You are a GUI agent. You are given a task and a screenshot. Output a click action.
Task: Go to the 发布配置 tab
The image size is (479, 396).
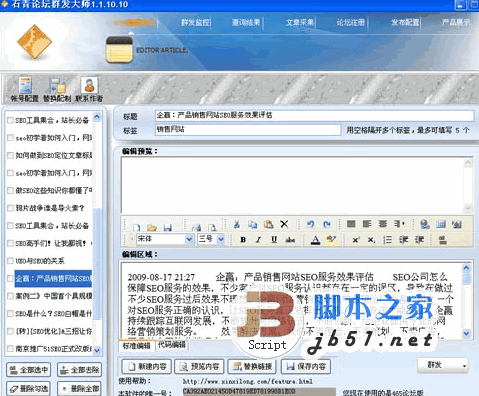pos(405,23)
